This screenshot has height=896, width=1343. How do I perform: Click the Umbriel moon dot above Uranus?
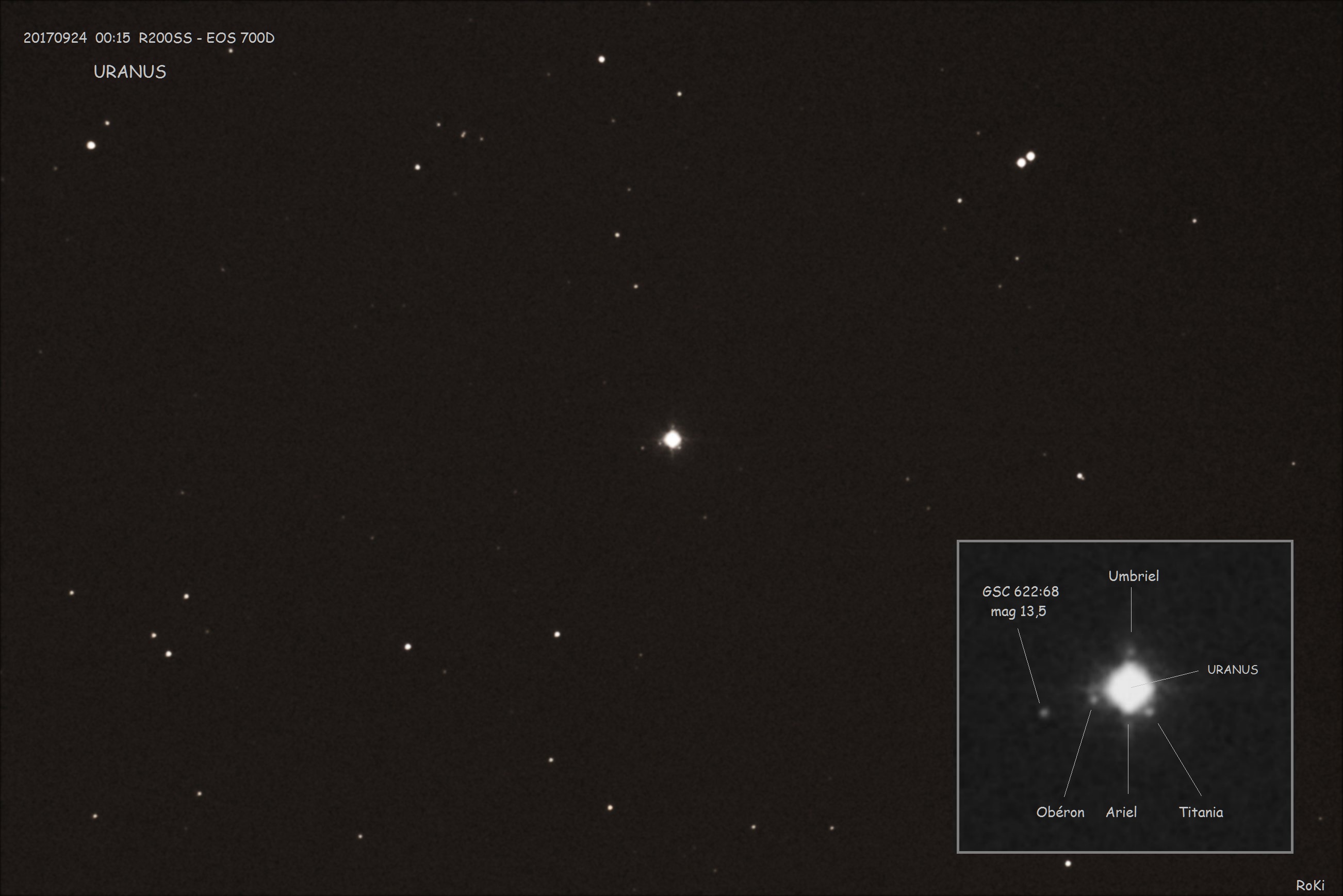point(1131,652)
